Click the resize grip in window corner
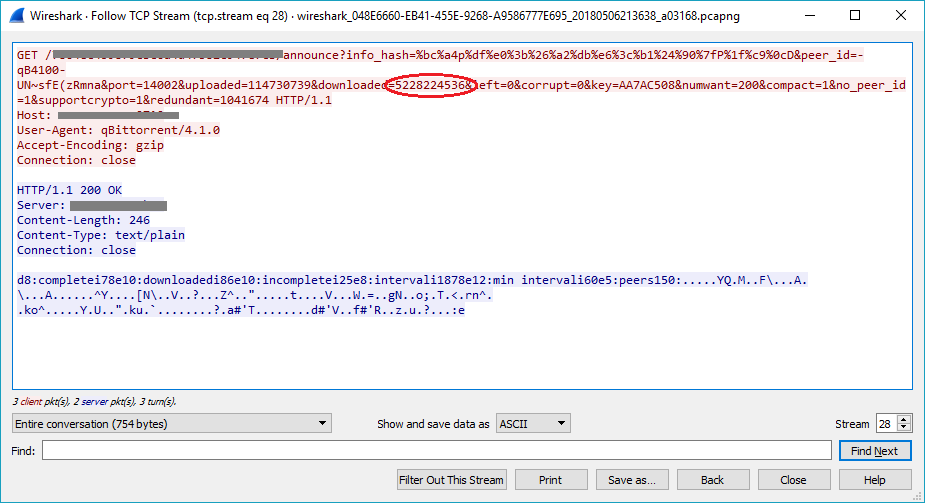The height and width of the screenshot is (503, 925). [x=918, y=497]
